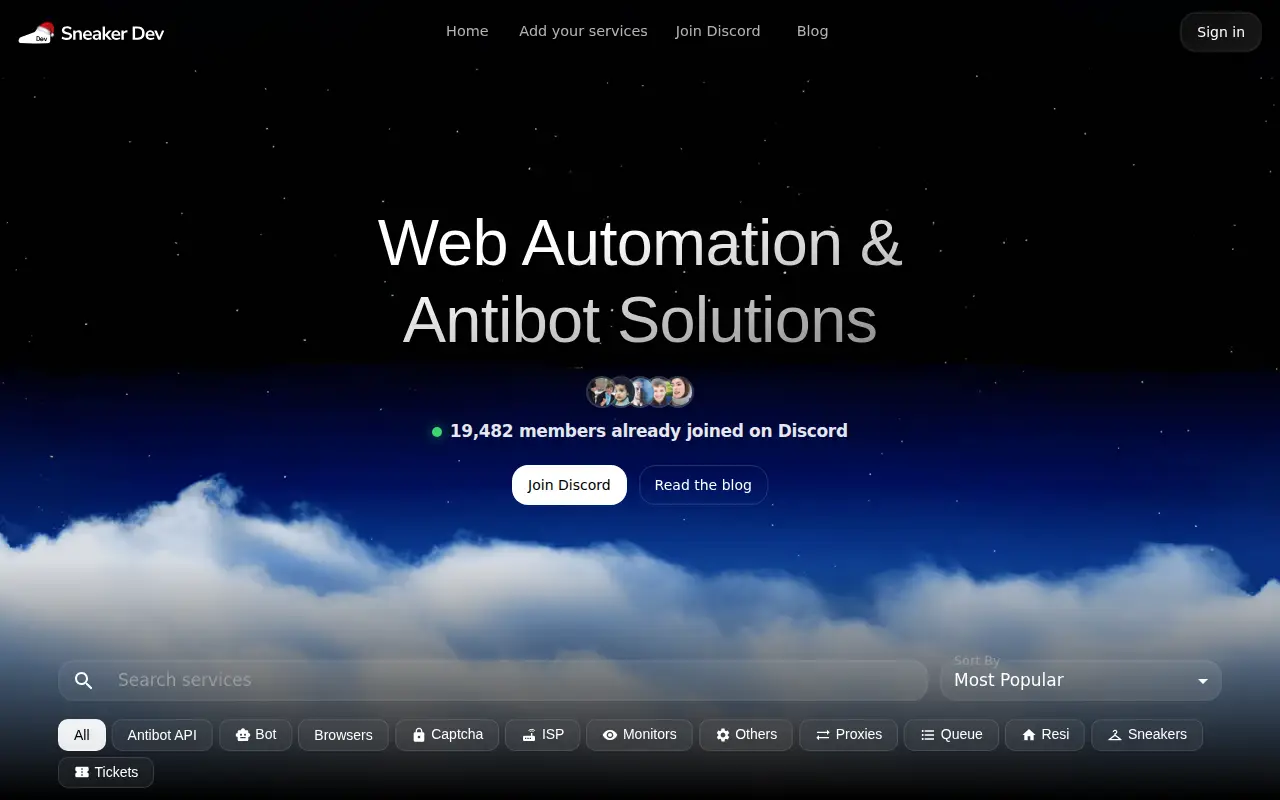Filter services by Others gear chip
The height and width of the screenshot is (800, 1280).
click(x=746, y=734)
